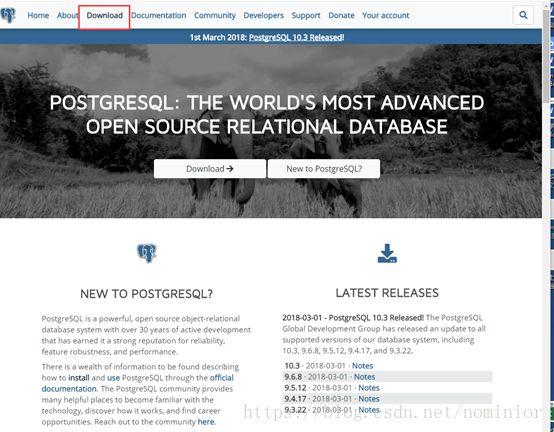Open the Support nav item
The image size is (554, 432).
pyautogui.click(x=306, y=16)
